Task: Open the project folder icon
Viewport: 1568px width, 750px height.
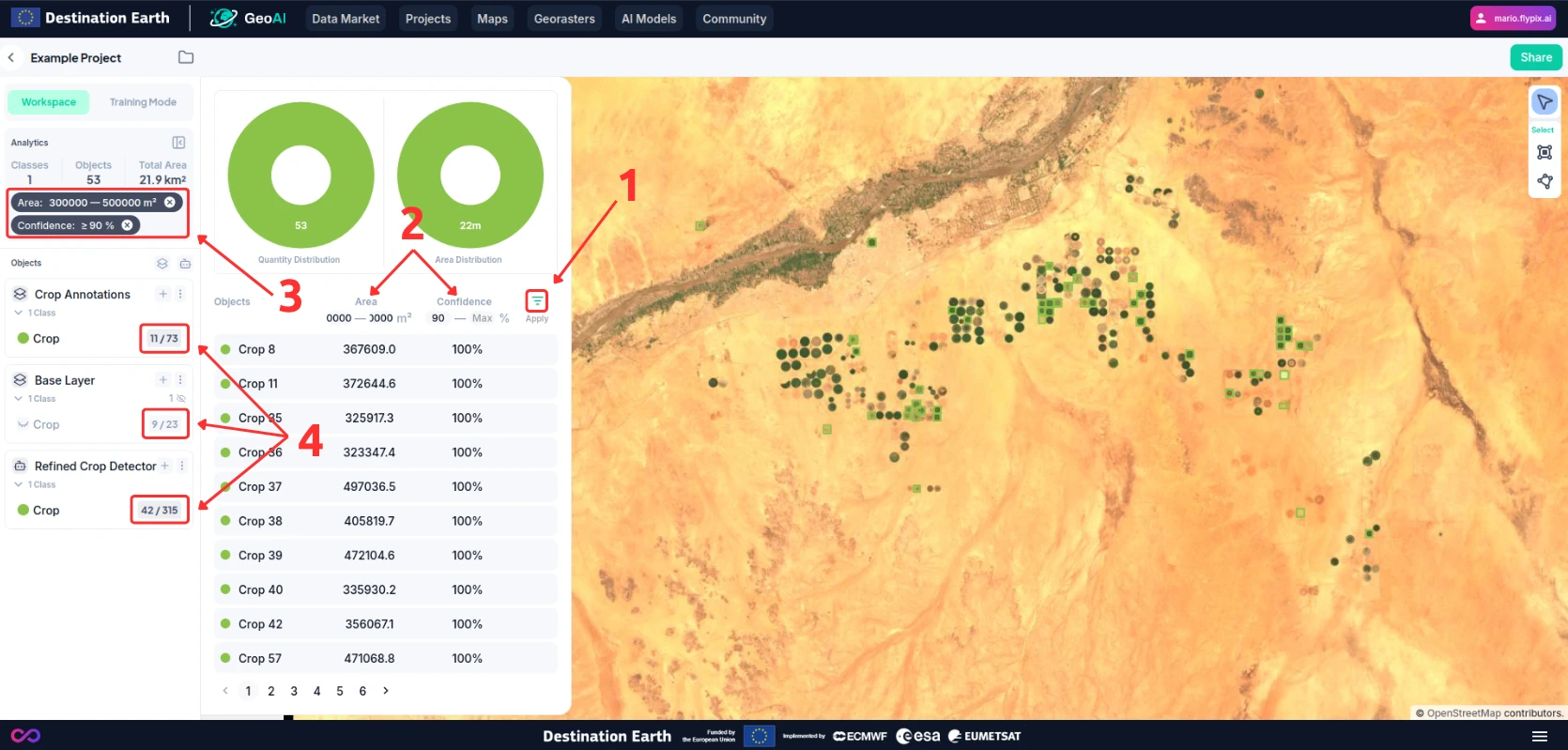Action: 186,58
